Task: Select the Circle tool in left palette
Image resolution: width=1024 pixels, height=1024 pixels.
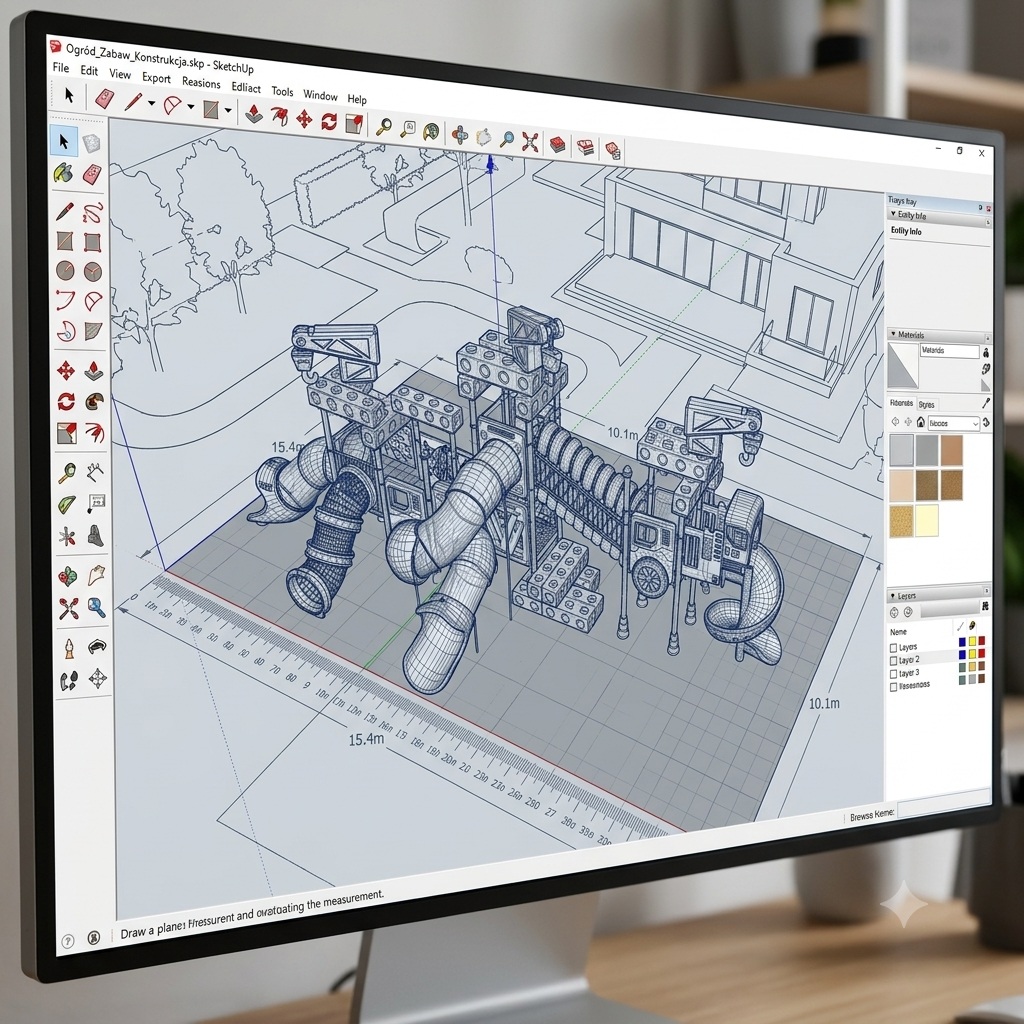Action: pos(65,270)
